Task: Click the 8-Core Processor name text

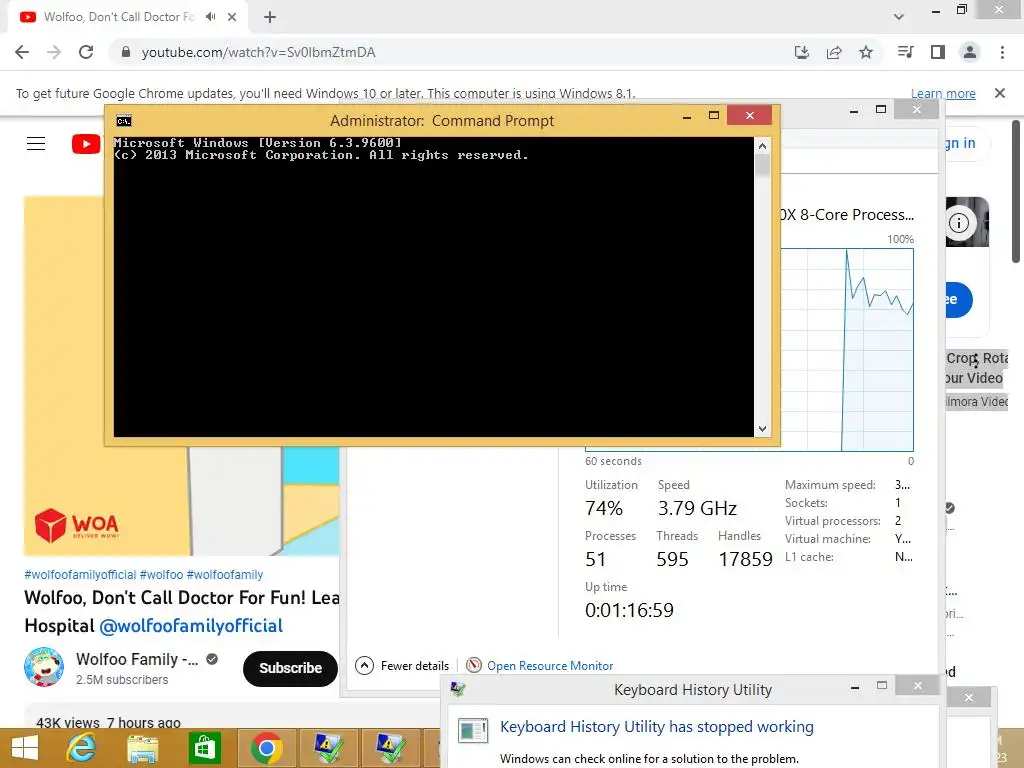Action: (x=847, y=215)
